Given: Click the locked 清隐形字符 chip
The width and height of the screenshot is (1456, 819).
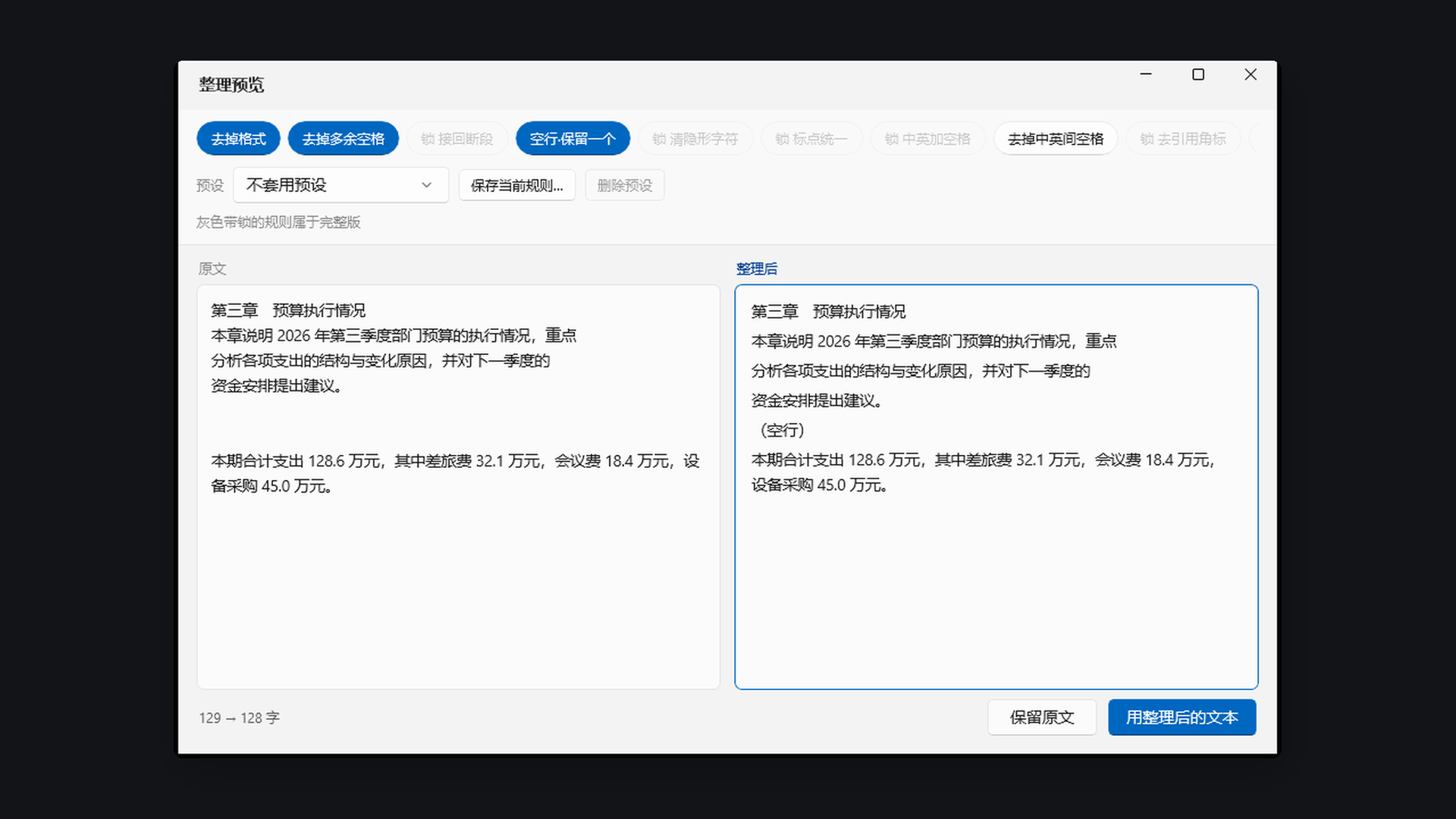Looking at the screenshot, I should (x=695, y=139).
